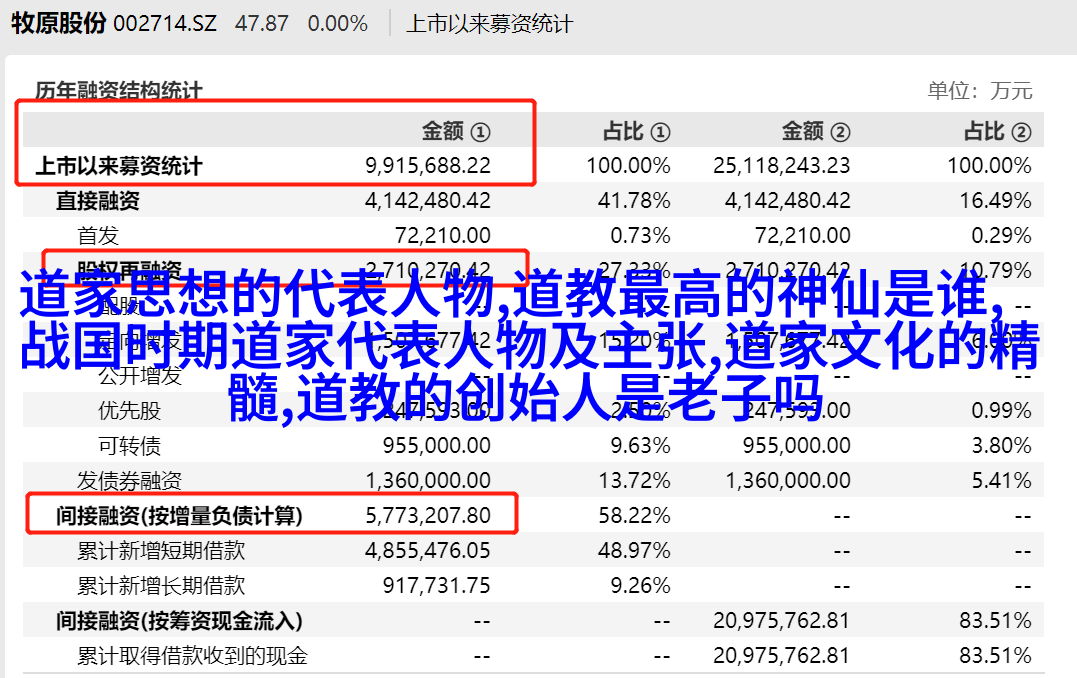The height and width of the screenshot is (678, 1077).
Task: Click 4,142,480.42 in the 金额 ② column
Action: point(788,201)
